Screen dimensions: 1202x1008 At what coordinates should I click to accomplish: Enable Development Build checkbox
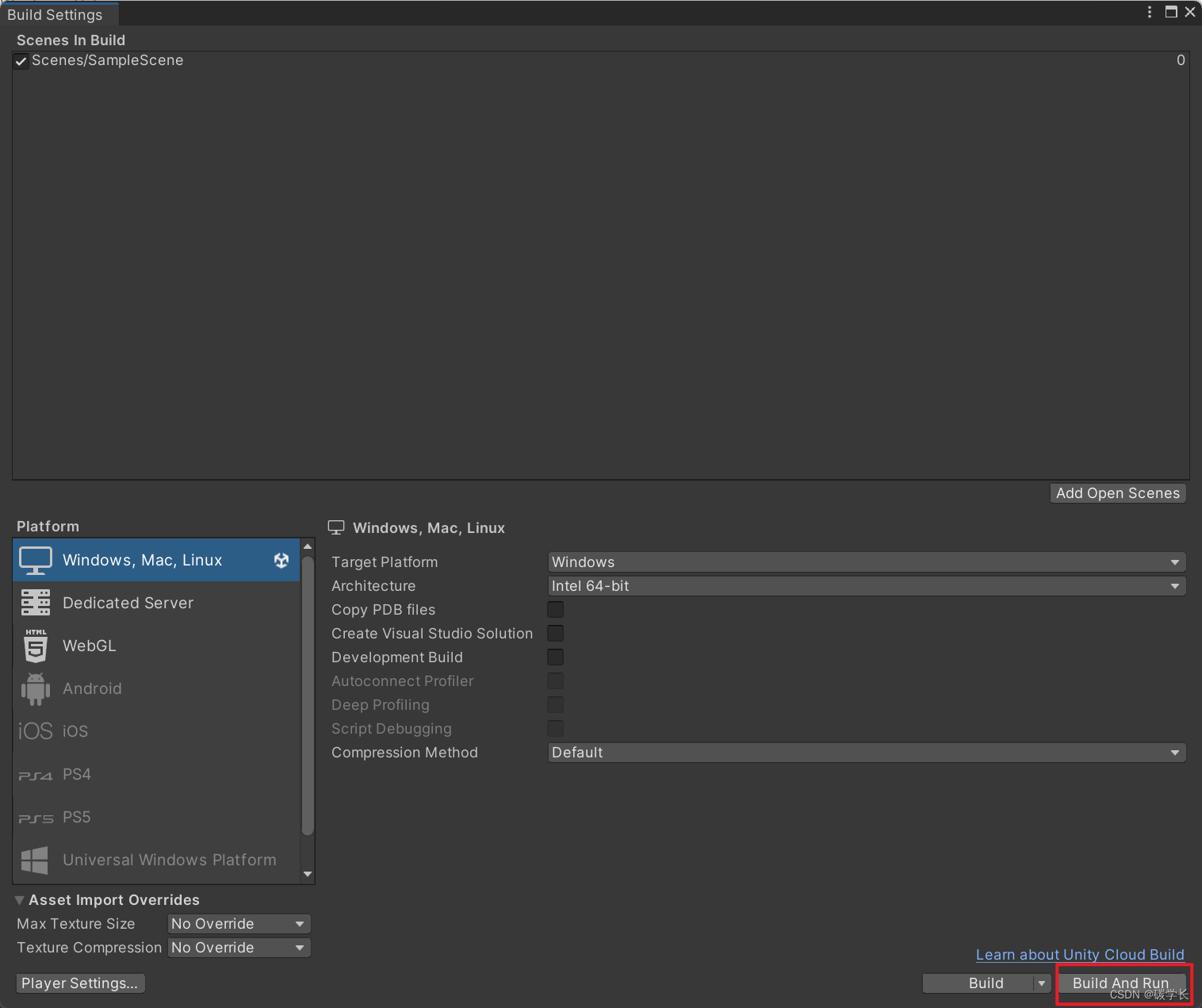(556, 657)
